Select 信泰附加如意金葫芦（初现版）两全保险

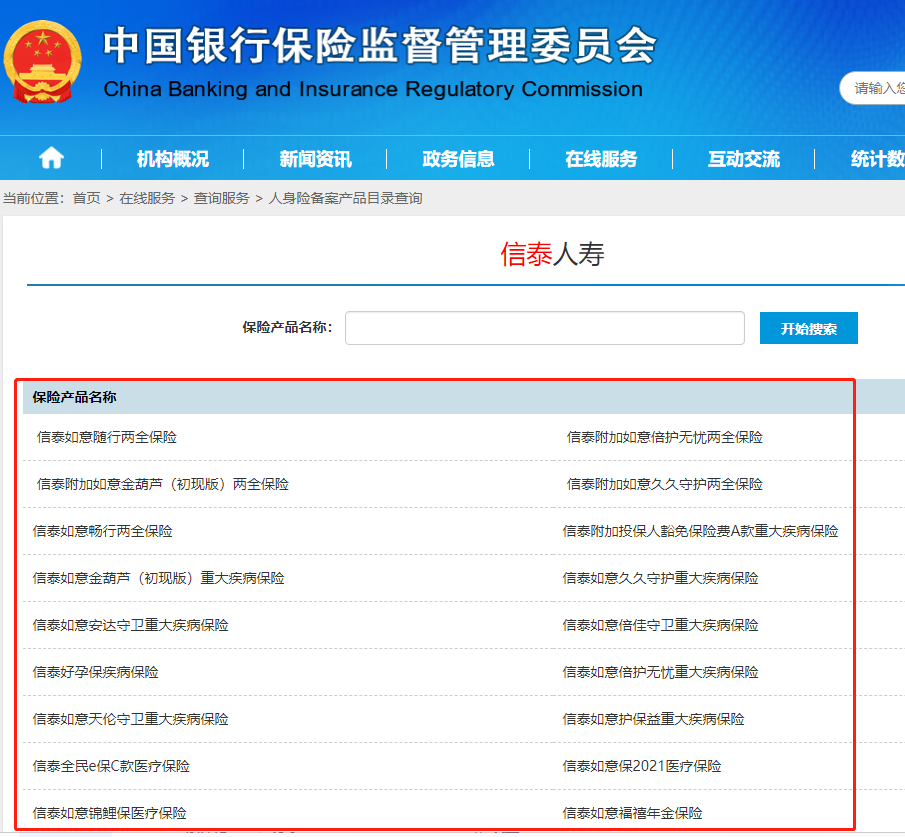tap(163, 484)
